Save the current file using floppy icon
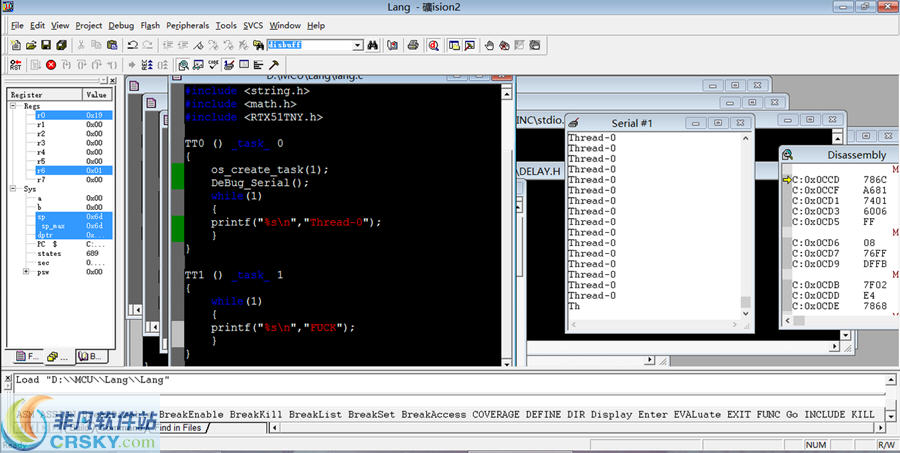The height and width of the screenshot is (453, 900). 46,45
